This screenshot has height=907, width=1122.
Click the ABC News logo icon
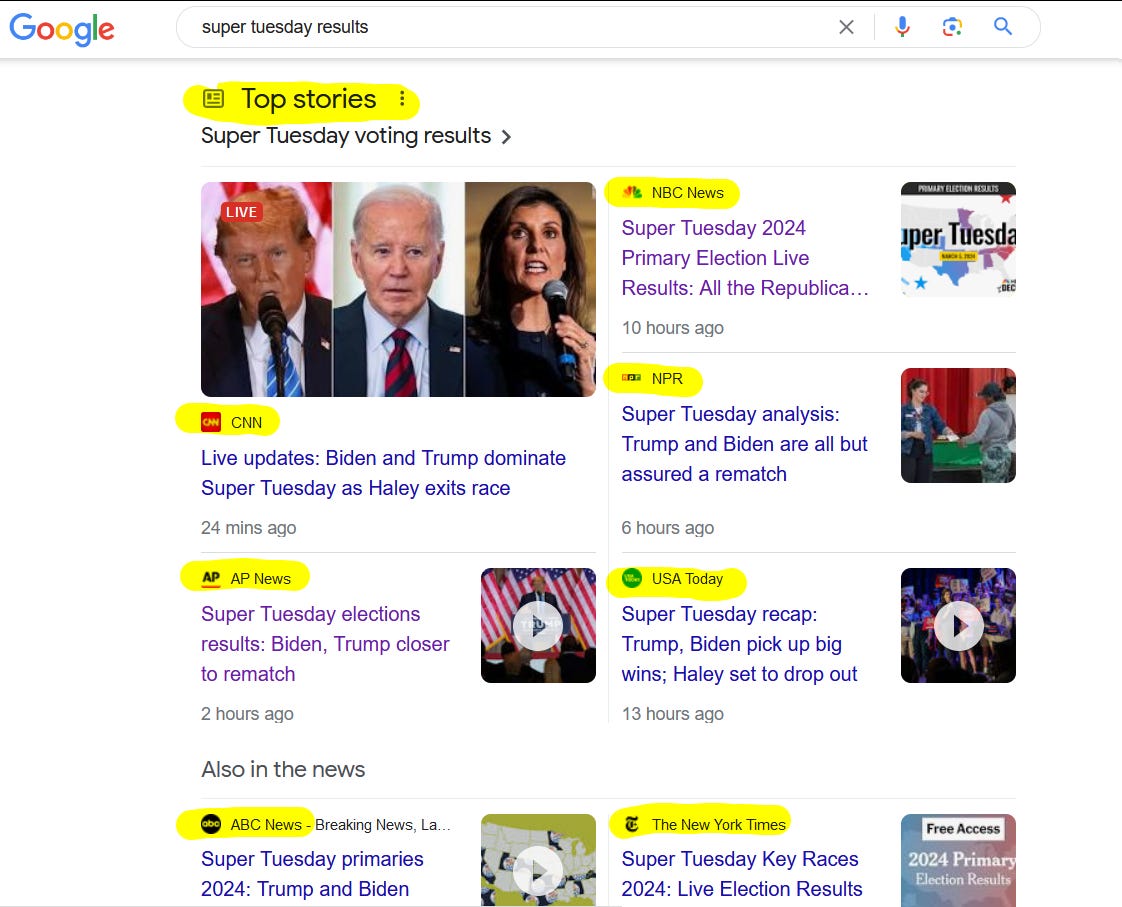point(211,824)
